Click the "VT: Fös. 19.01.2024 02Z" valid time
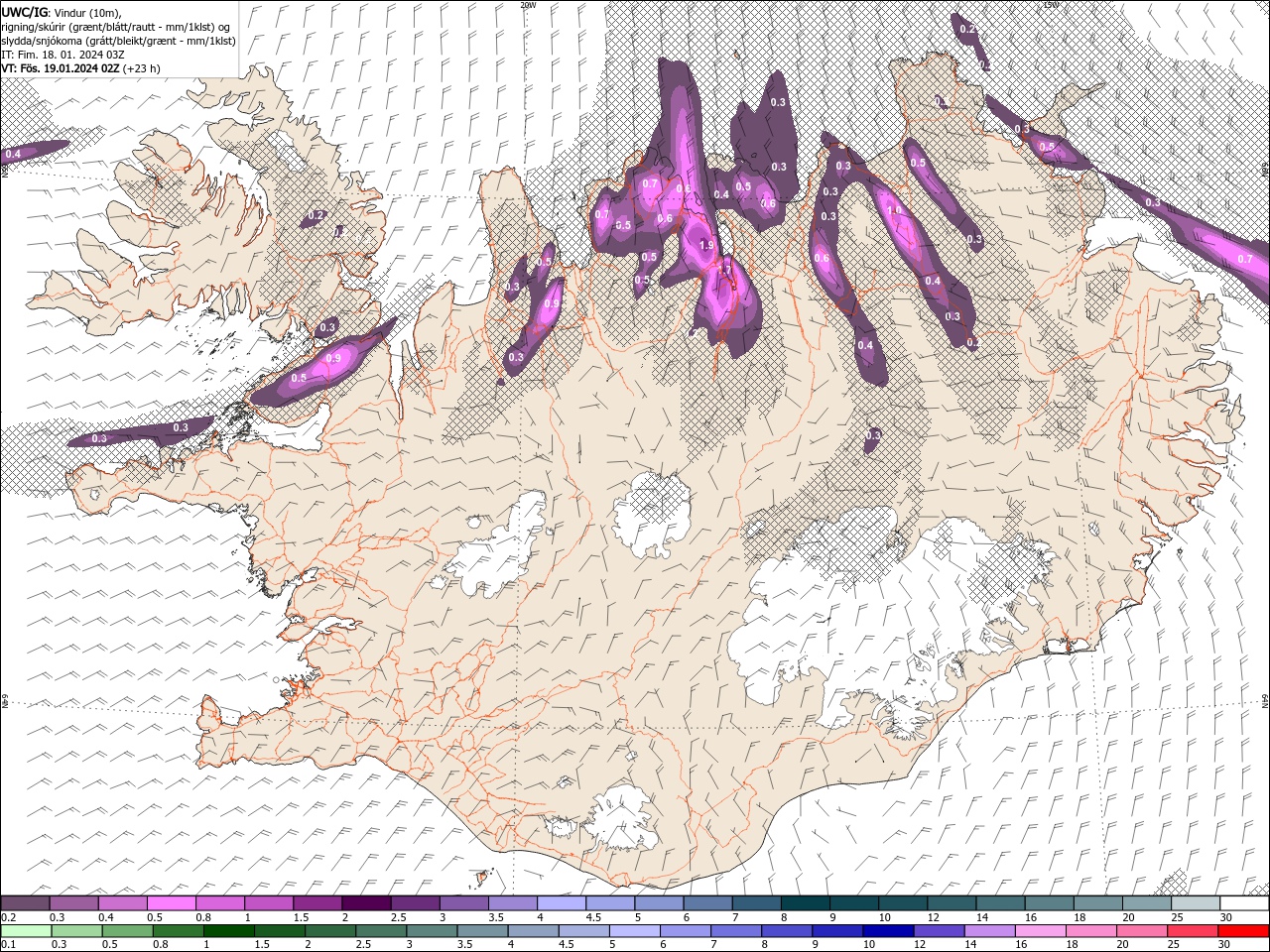1270x952 pixels. pyautogui.click(x=61, y=68)
